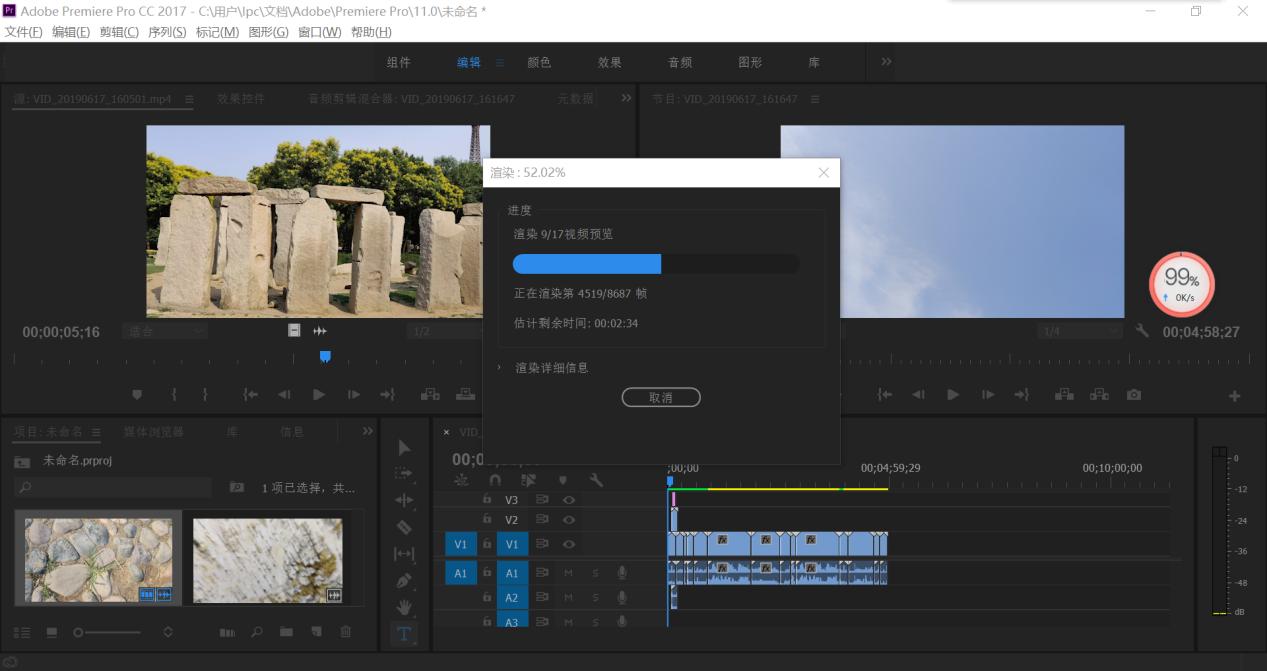Screen dimensions: 1267x671
Task: Mute audio track A1
Action: [570, 571]
